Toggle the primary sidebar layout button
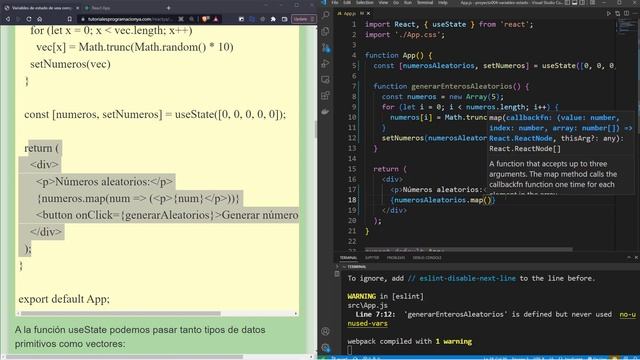This screenshot has width=640, height=360. click(567, 2)
